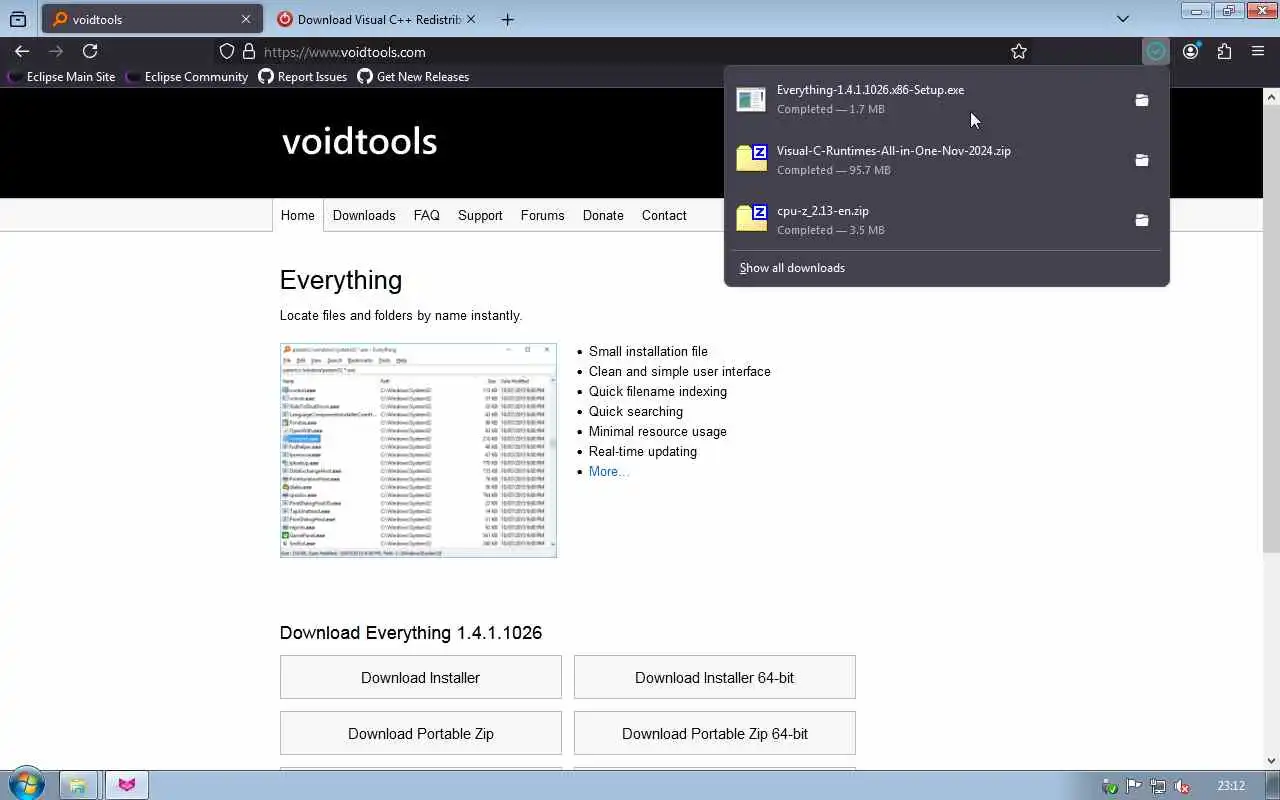Open the Eclipse Main Site bookmark

(62, 77)
